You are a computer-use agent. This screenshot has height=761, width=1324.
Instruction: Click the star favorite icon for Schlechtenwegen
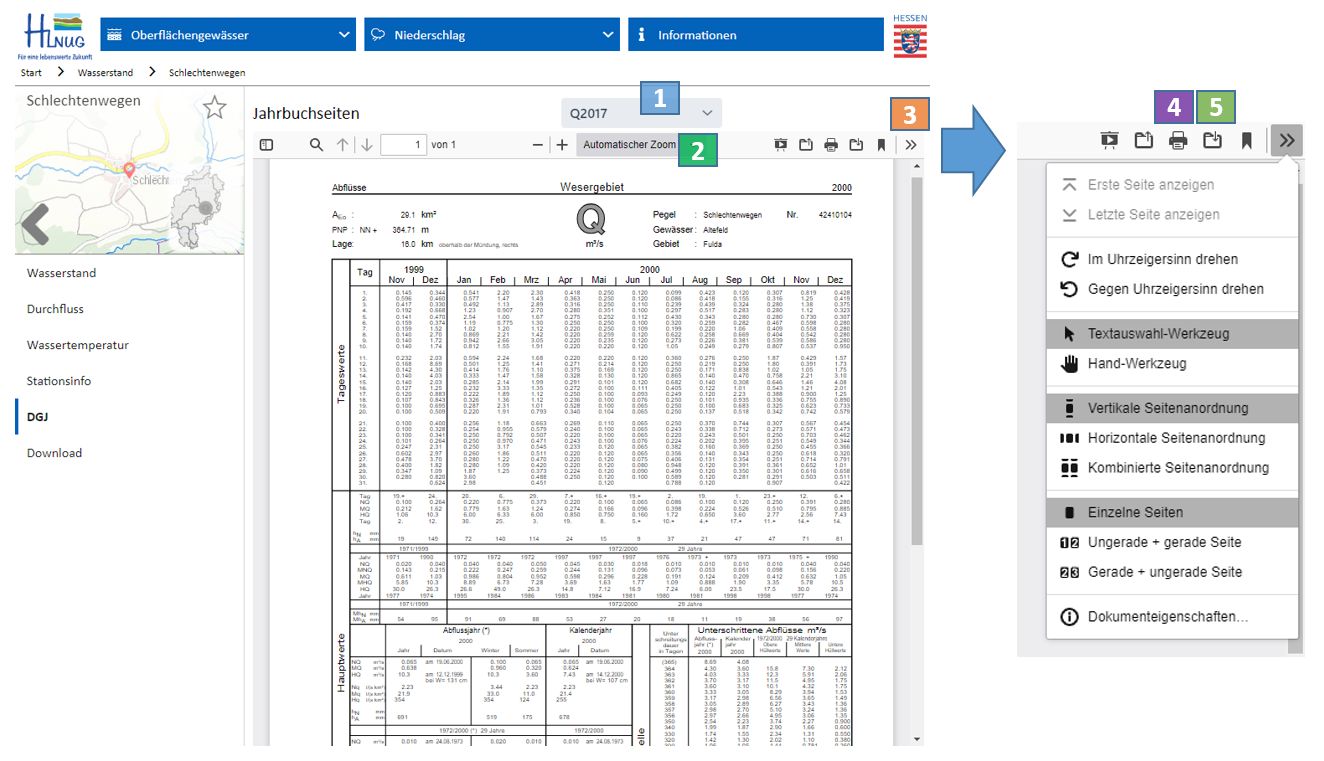(214, 108)
